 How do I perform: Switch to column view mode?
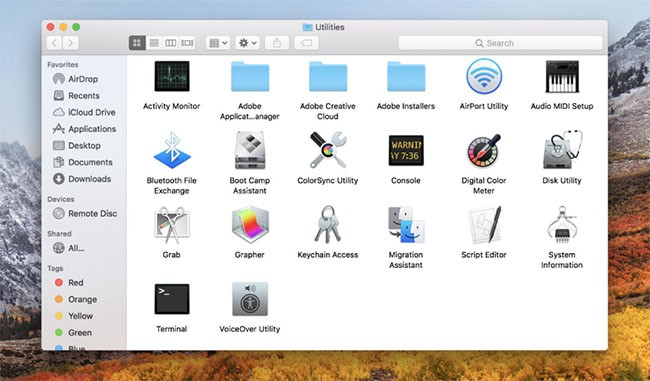(x=170, y=43)
